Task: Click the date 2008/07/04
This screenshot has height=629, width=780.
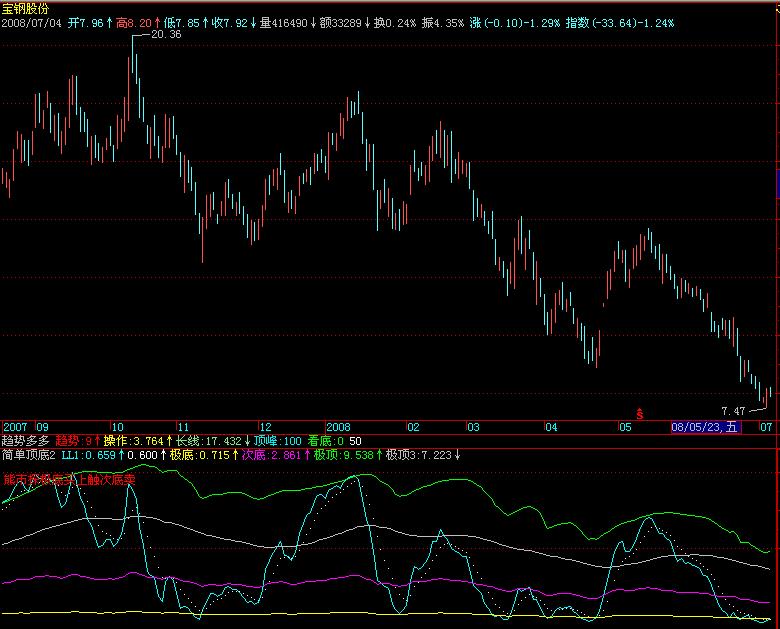Action: pyautogui.click(x=32, y=23)
